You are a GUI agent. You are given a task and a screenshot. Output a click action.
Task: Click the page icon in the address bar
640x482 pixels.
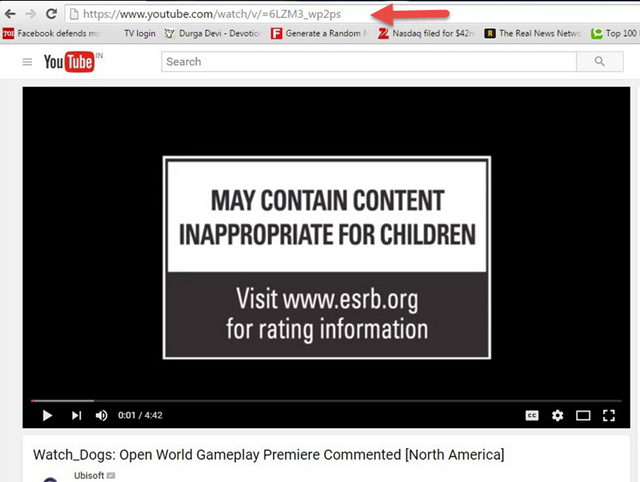tap(74, 14)
